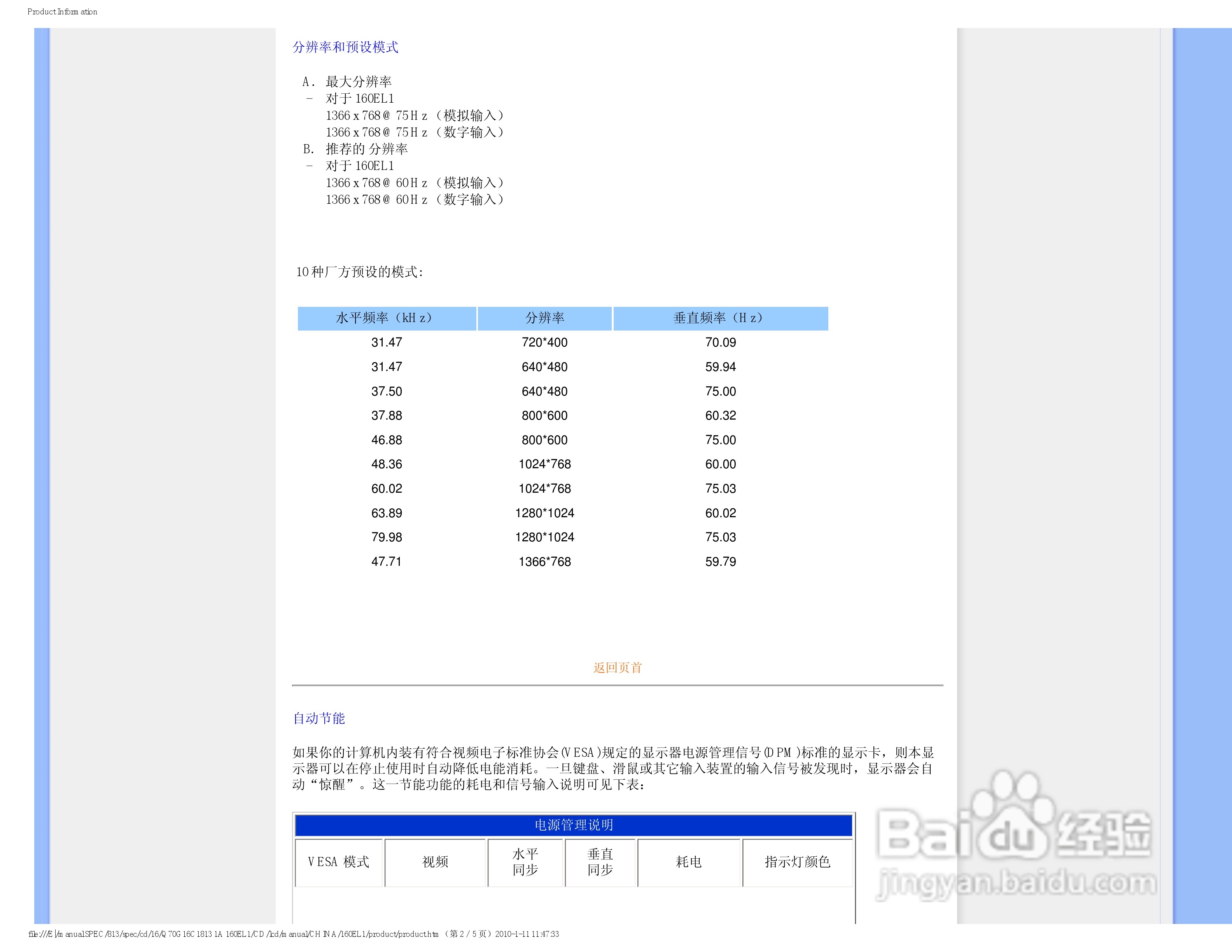
Task: Click the 视频 header cell
Action: (435, 862)
